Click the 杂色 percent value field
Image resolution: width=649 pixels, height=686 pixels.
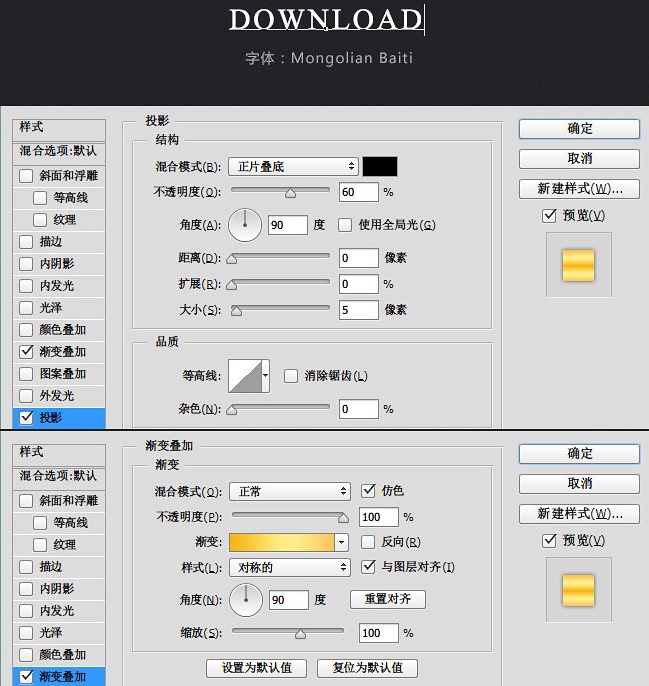pyautogui.click(x=358, y=409)
